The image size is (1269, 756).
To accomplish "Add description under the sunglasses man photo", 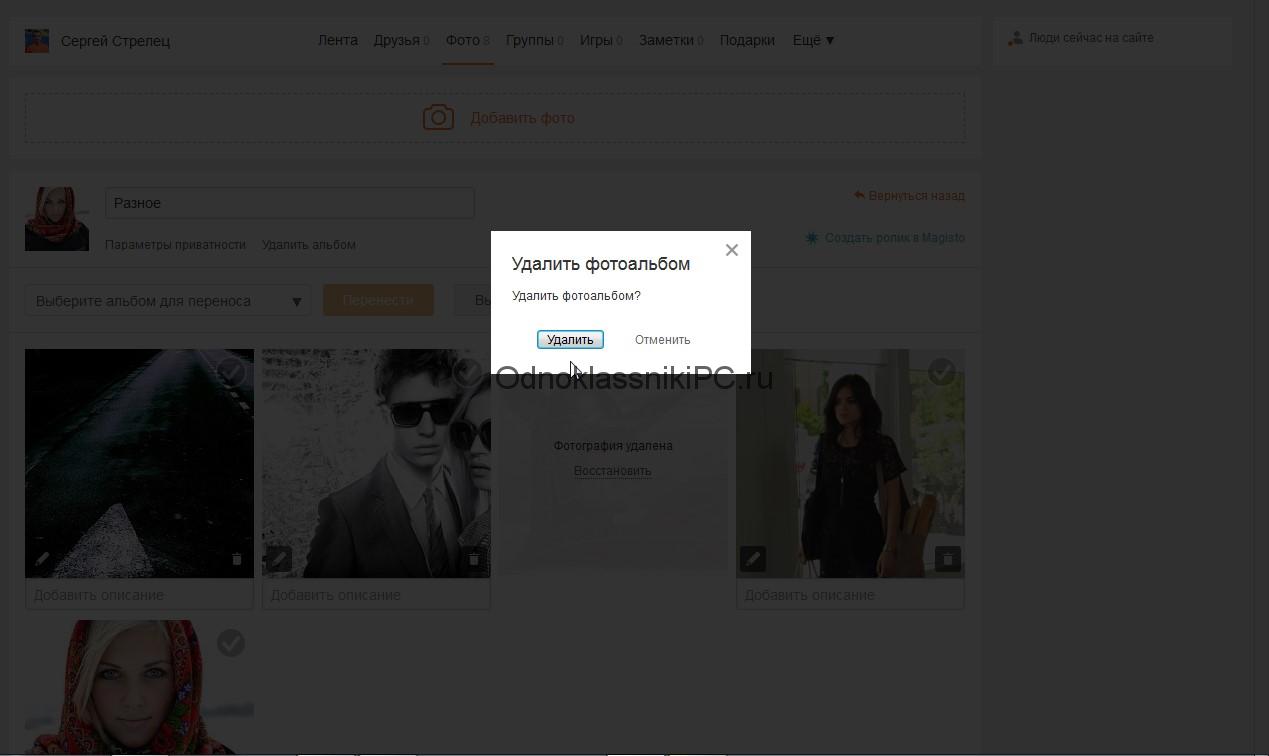I will point(376,595).
